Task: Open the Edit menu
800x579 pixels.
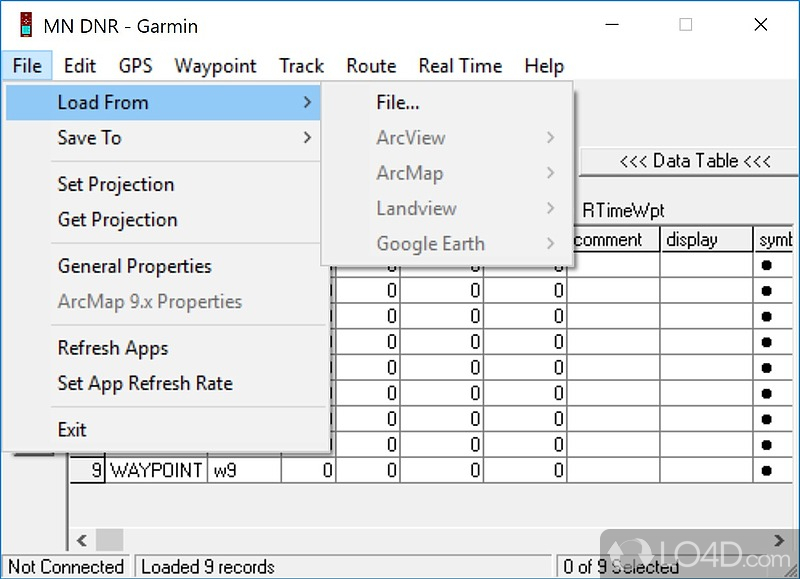Action: [79, 66]
